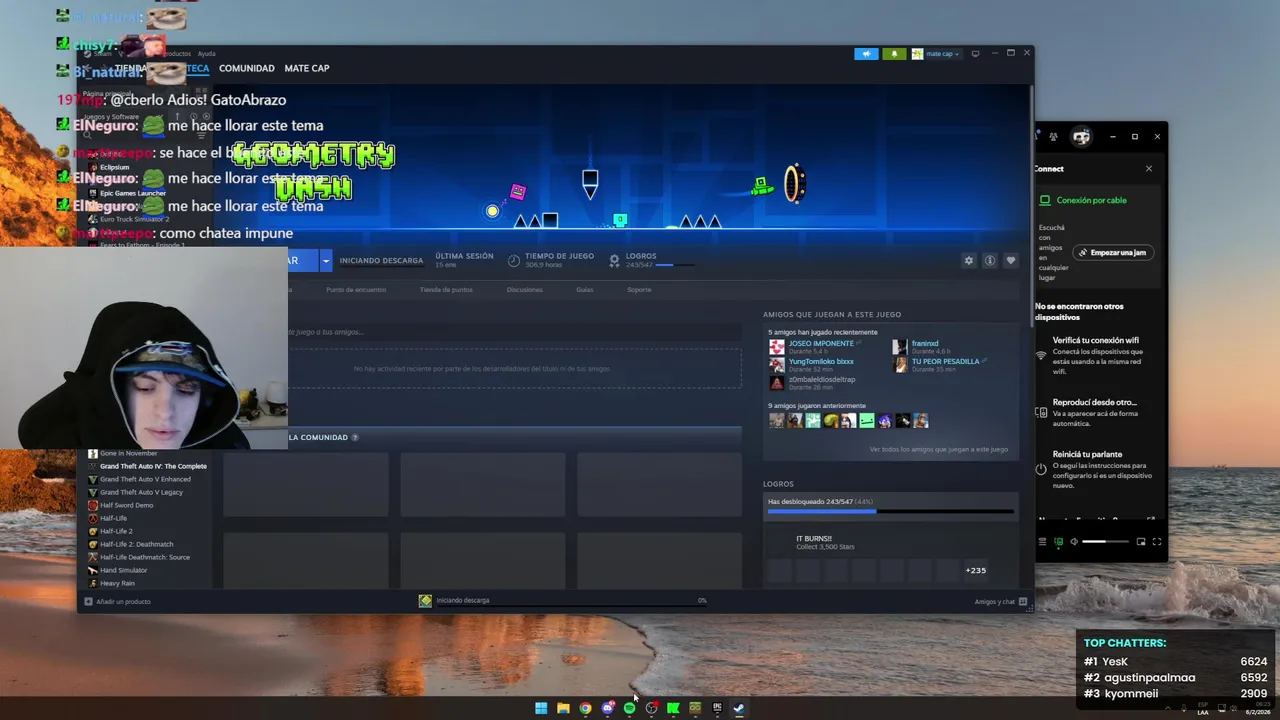Screen dimensions: 1280x720
Task: Switch to Tienda de puntos tab
Action: click(x=446, y=290)
